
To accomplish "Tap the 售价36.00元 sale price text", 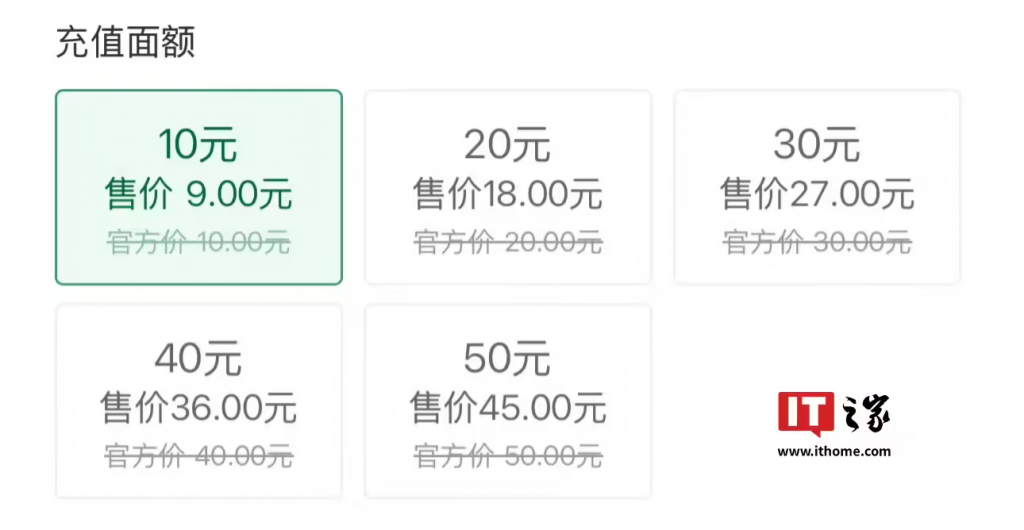I will pyautogui.click(x=198, y=407).
